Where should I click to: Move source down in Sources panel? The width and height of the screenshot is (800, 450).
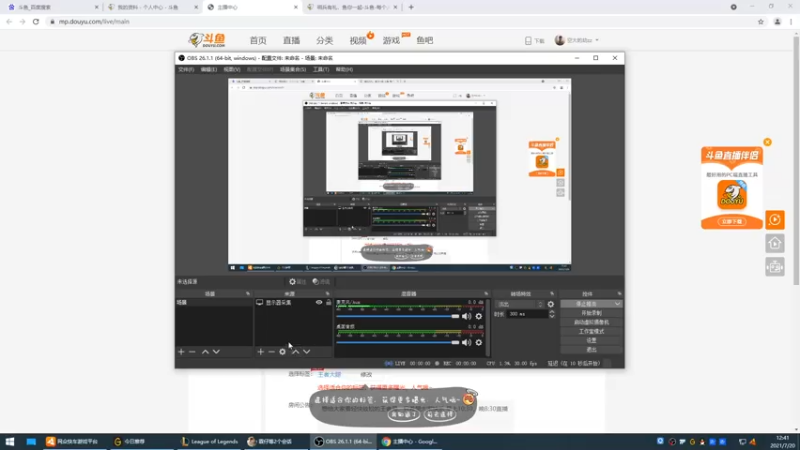pyautogui.click(x=307, y=352)
